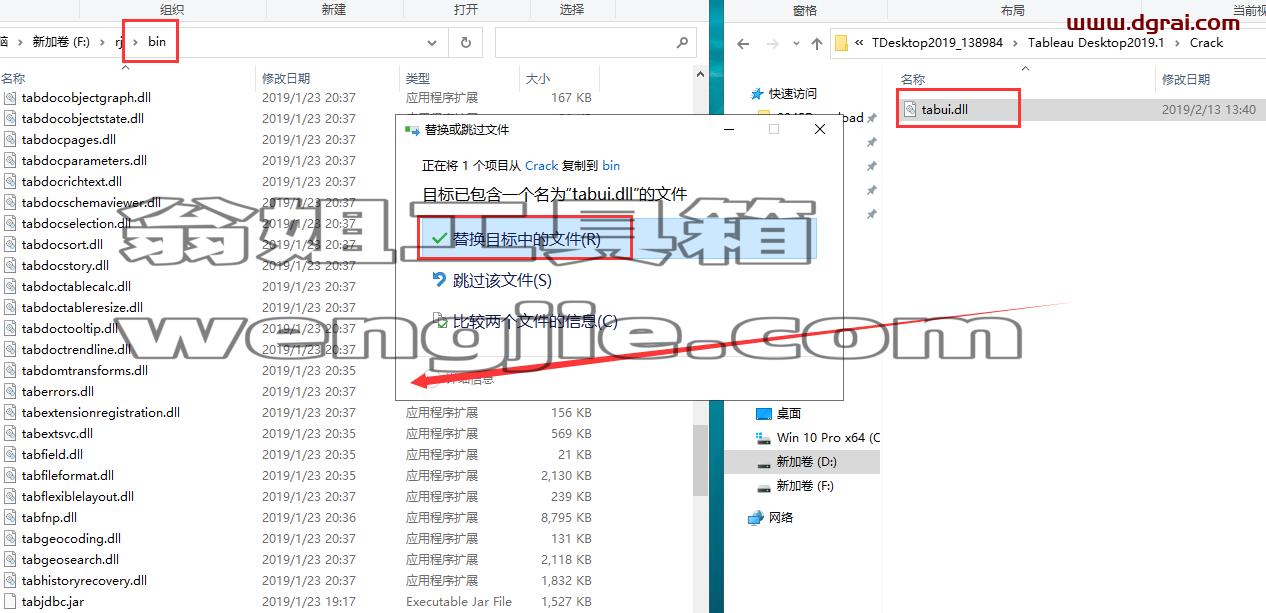
Task: Select 新加卷 (D:) drive in right sidebar
Action: coord(806,462)
